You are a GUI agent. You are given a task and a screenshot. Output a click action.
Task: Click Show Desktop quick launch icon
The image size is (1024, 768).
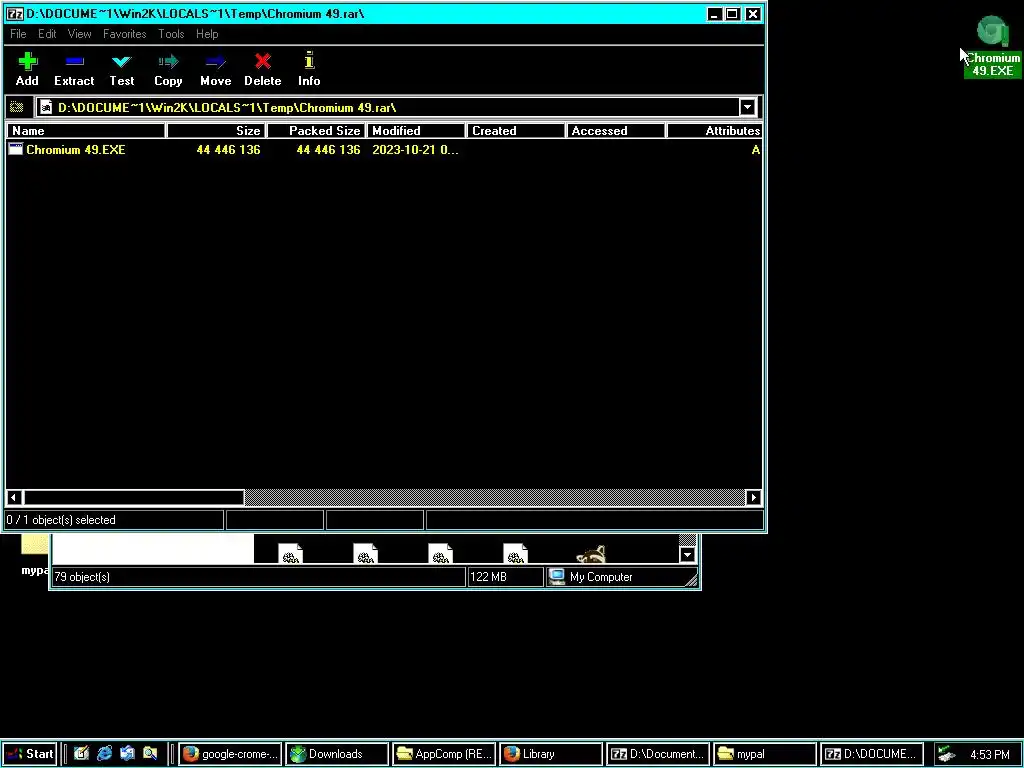(81, 754)
